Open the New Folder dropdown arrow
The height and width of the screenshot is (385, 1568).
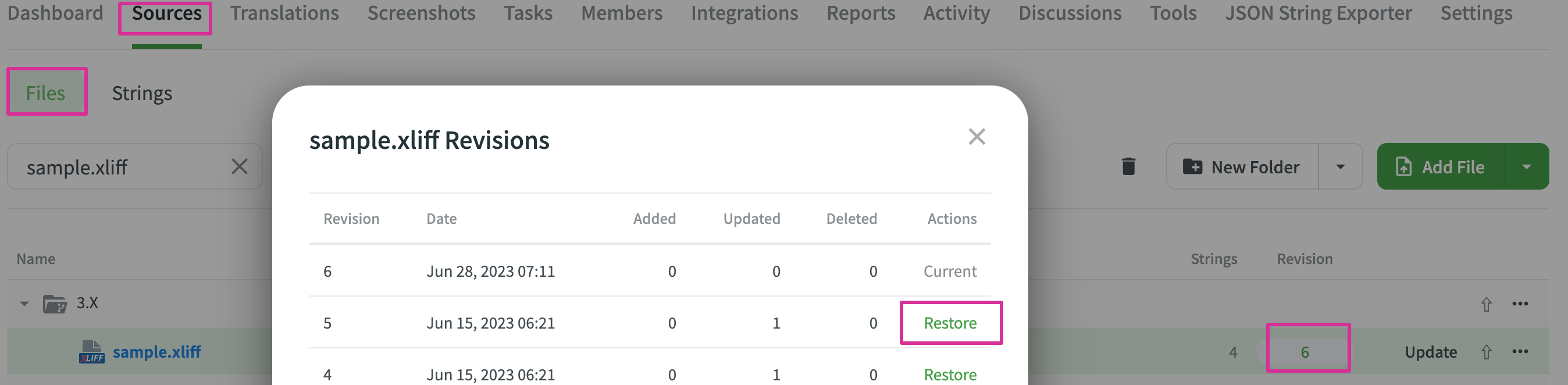[x=1340, y=167]
